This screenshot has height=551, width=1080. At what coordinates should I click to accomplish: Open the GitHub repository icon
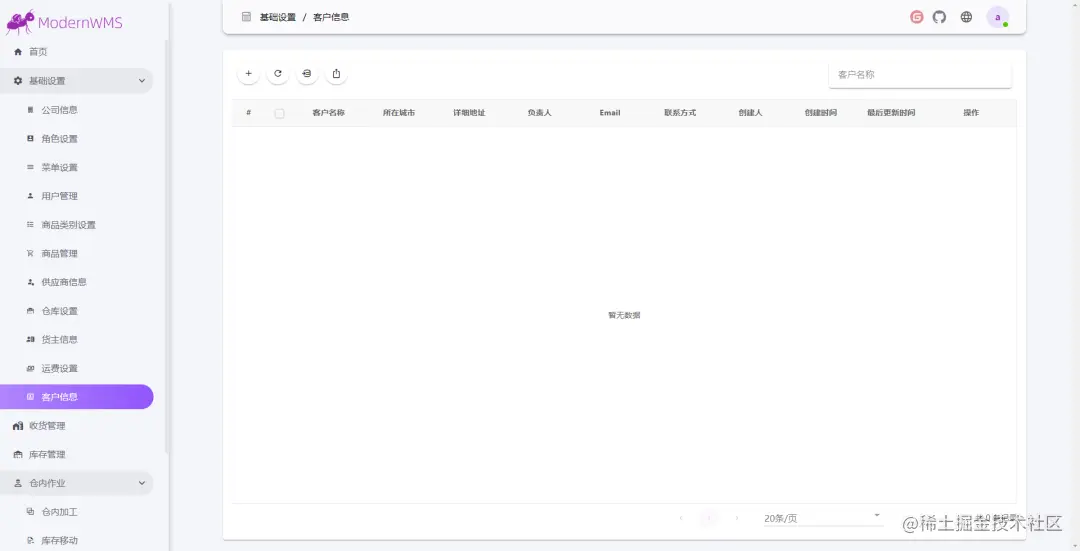coord(939,17)
